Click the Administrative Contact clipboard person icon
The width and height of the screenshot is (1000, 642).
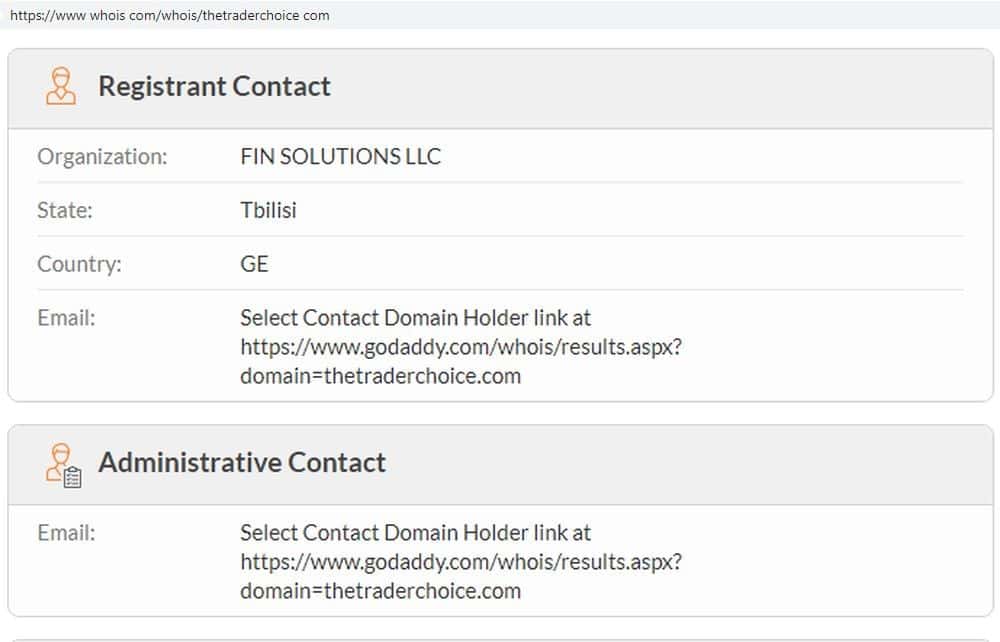pyautogui.click(x=64, y=464)
